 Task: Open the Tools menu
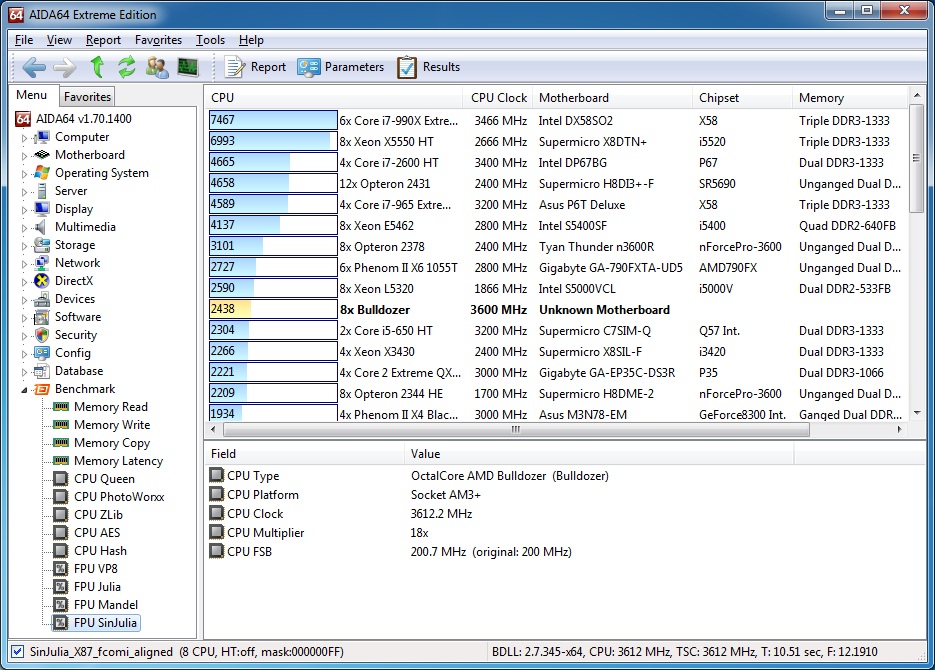tap(210, 40)
